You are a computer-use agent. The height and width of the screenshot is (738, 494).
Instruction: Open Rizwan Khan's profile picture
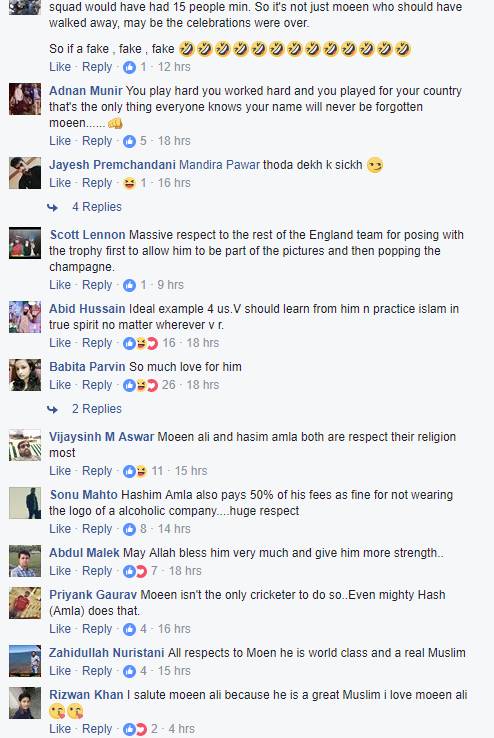(x=25, y=703)
